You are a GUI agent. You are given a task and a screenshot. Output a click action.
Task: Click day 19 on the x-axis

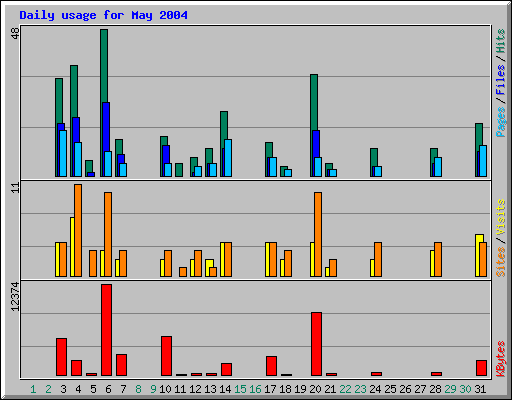point(300,389)
